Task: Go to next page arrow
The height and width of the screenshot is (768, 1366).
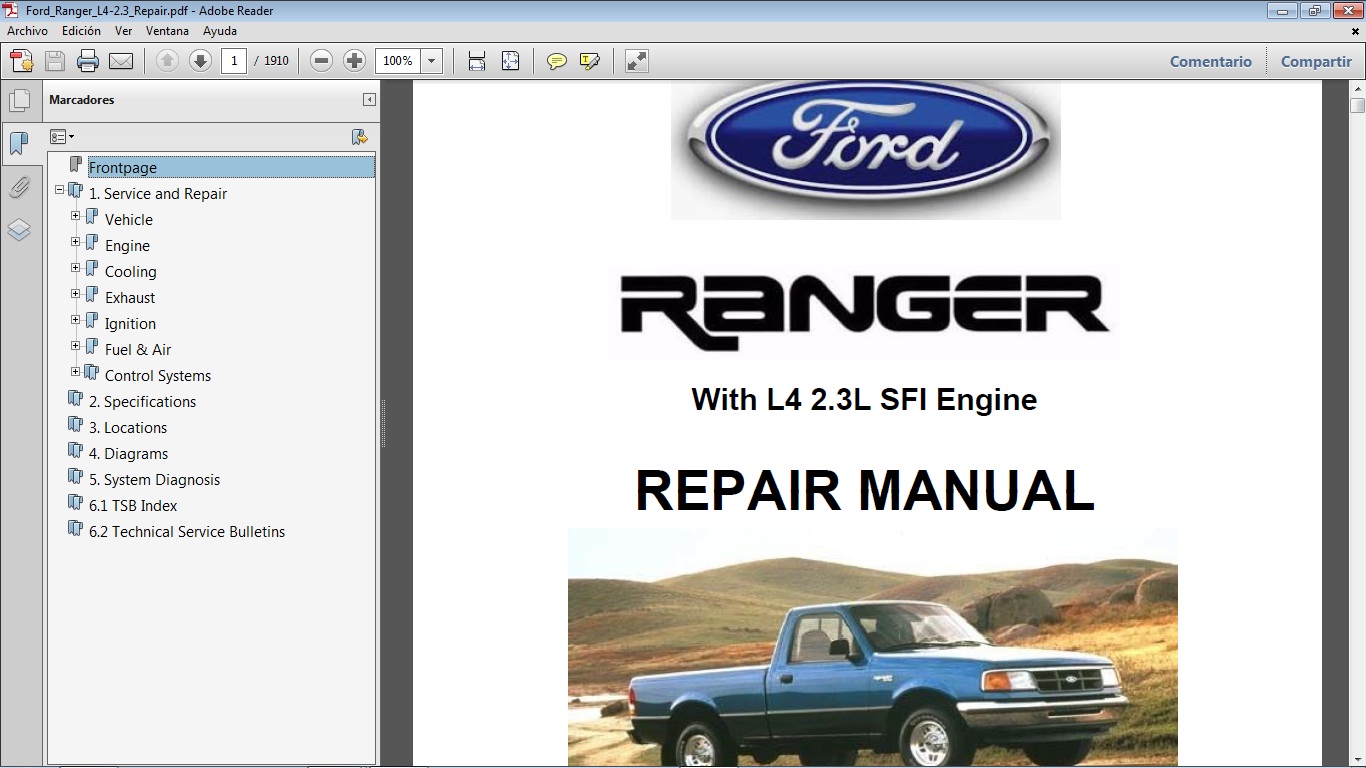Action: [200, 61]
